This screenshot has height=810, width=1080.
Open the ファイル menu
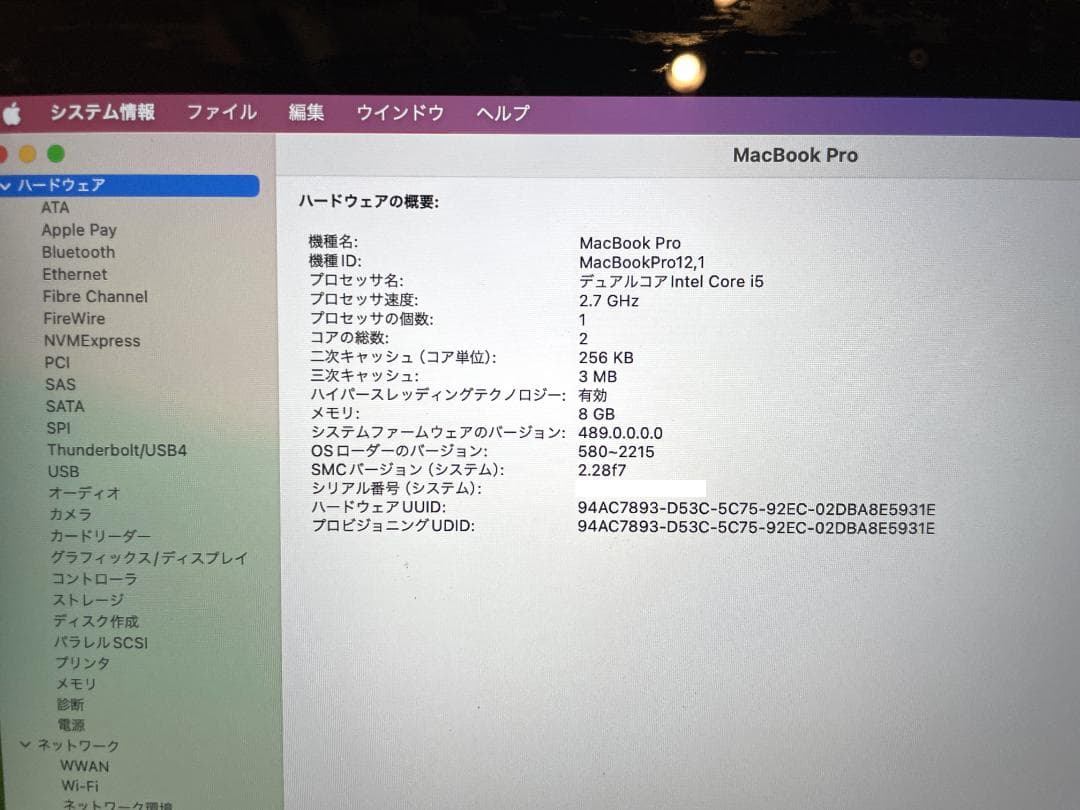click(x=221, y=113)
